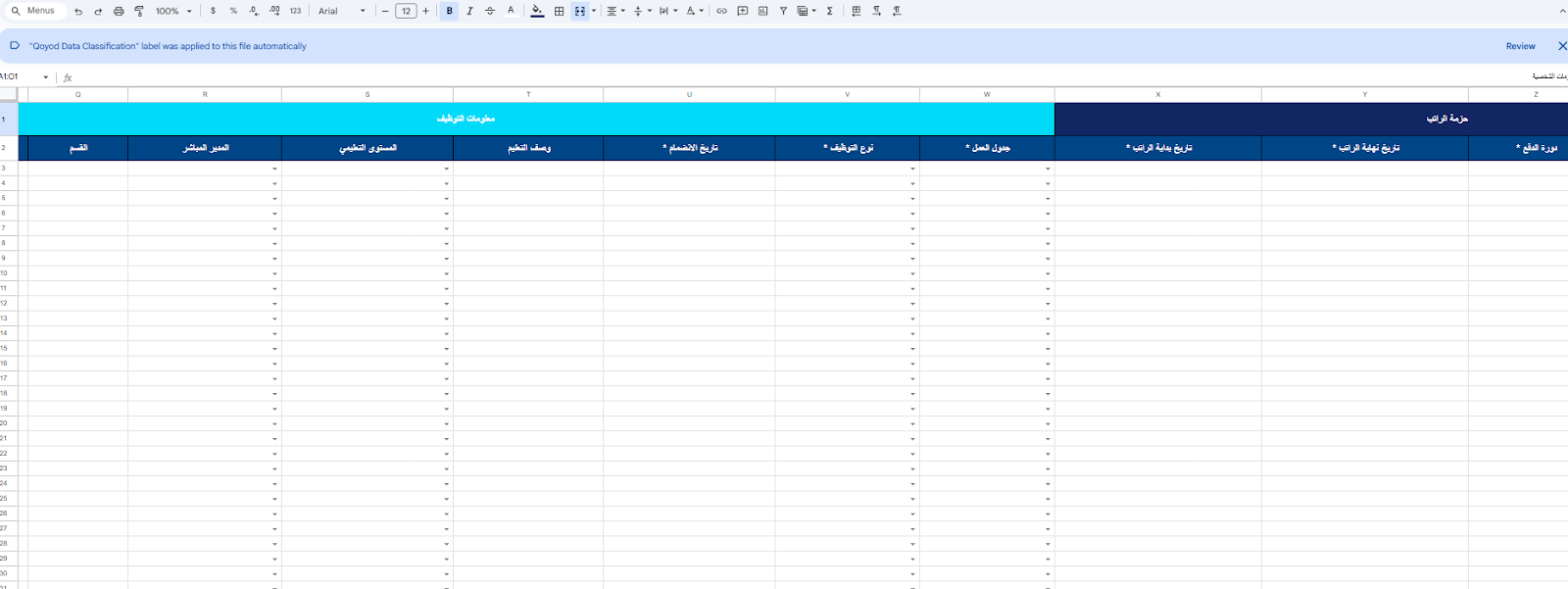Select column S header

[x=367, y=95]
